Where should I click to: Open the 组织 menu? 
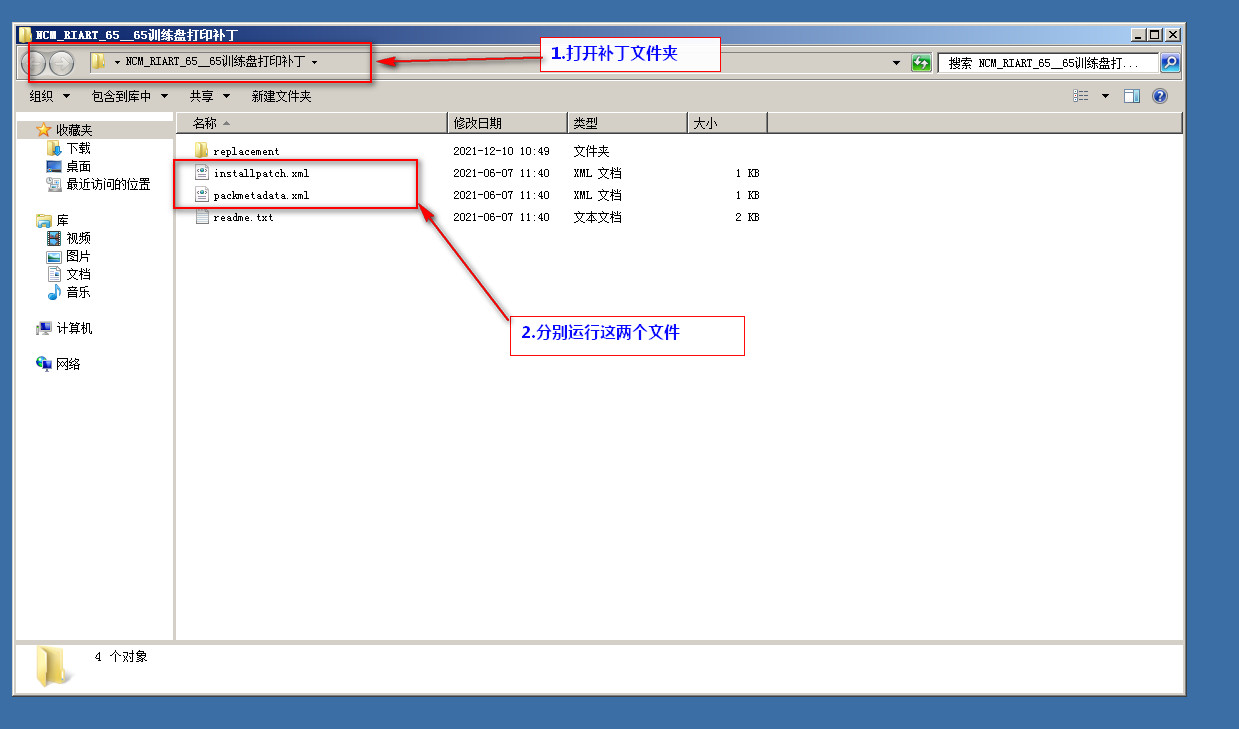point(49,96)
